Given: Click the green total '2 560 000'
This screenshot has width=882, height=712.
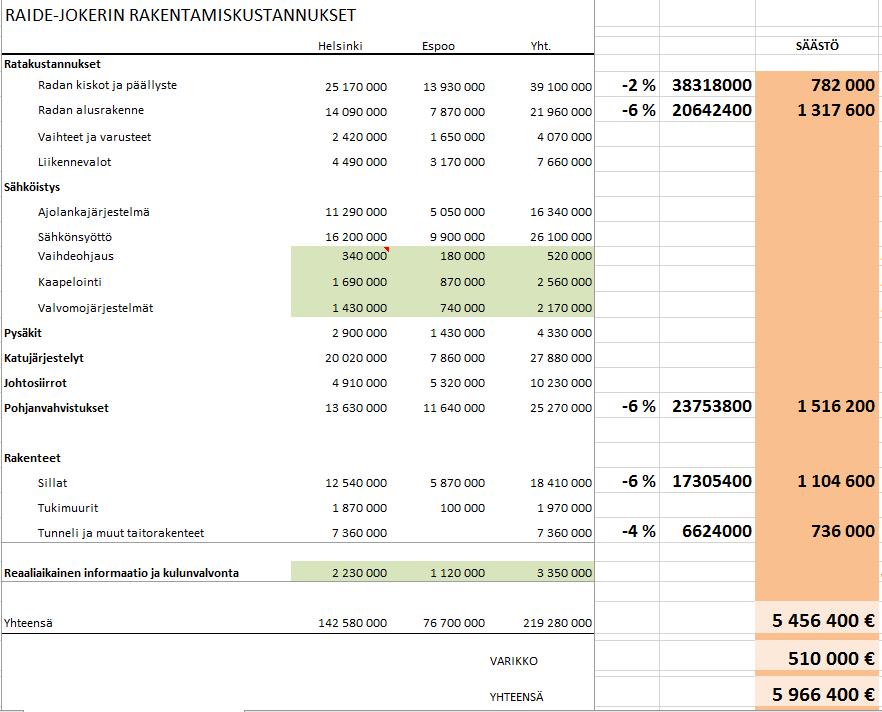Looking at the screenshot, I should click(564, 282).
